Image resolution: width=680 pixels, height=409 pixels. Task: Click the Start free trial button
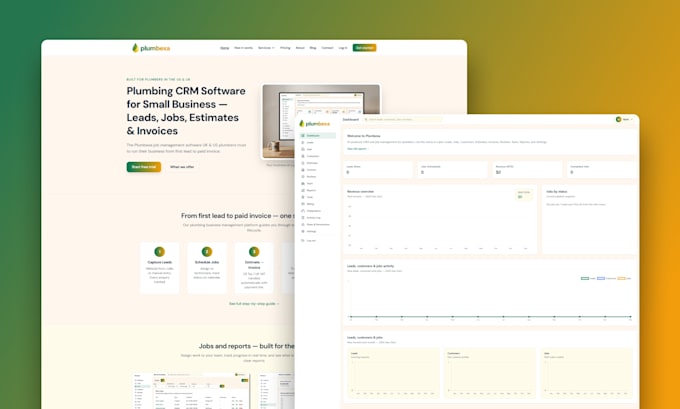click(144, 167)
